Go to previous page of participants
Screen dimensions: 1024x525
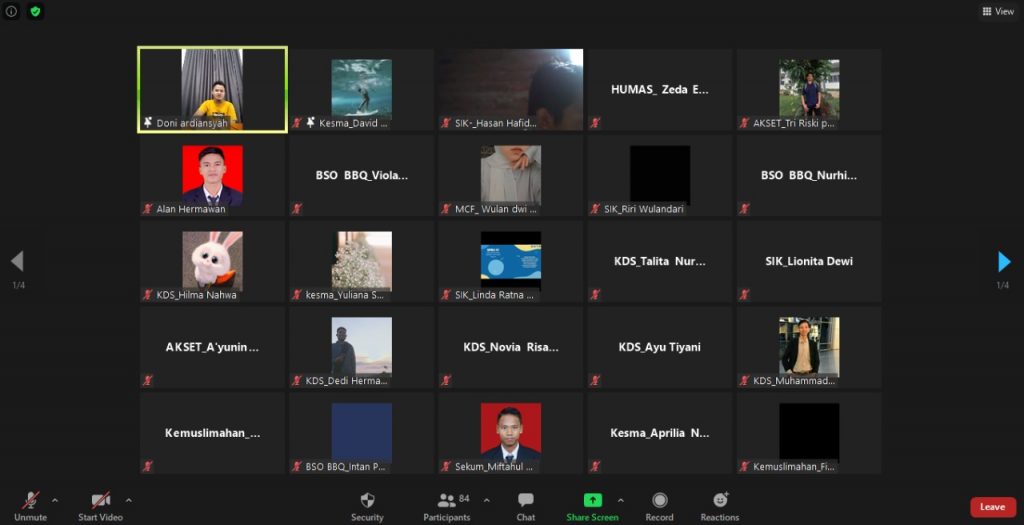point(17,262)
